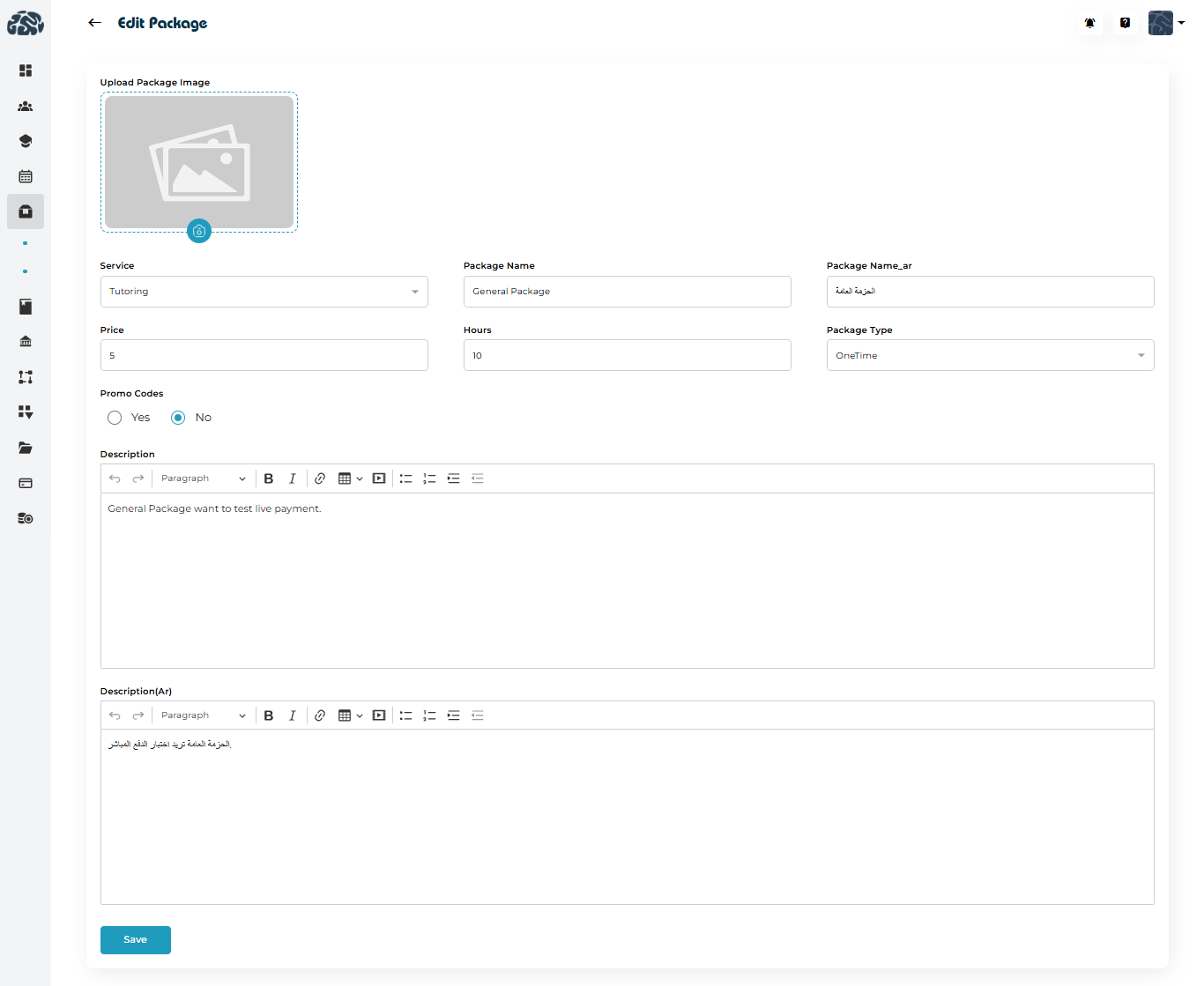Image resolution: width=1204 pixels, height=986 pixels.
Task: Open the profile avatar menu
Action: click(1165, 23)
